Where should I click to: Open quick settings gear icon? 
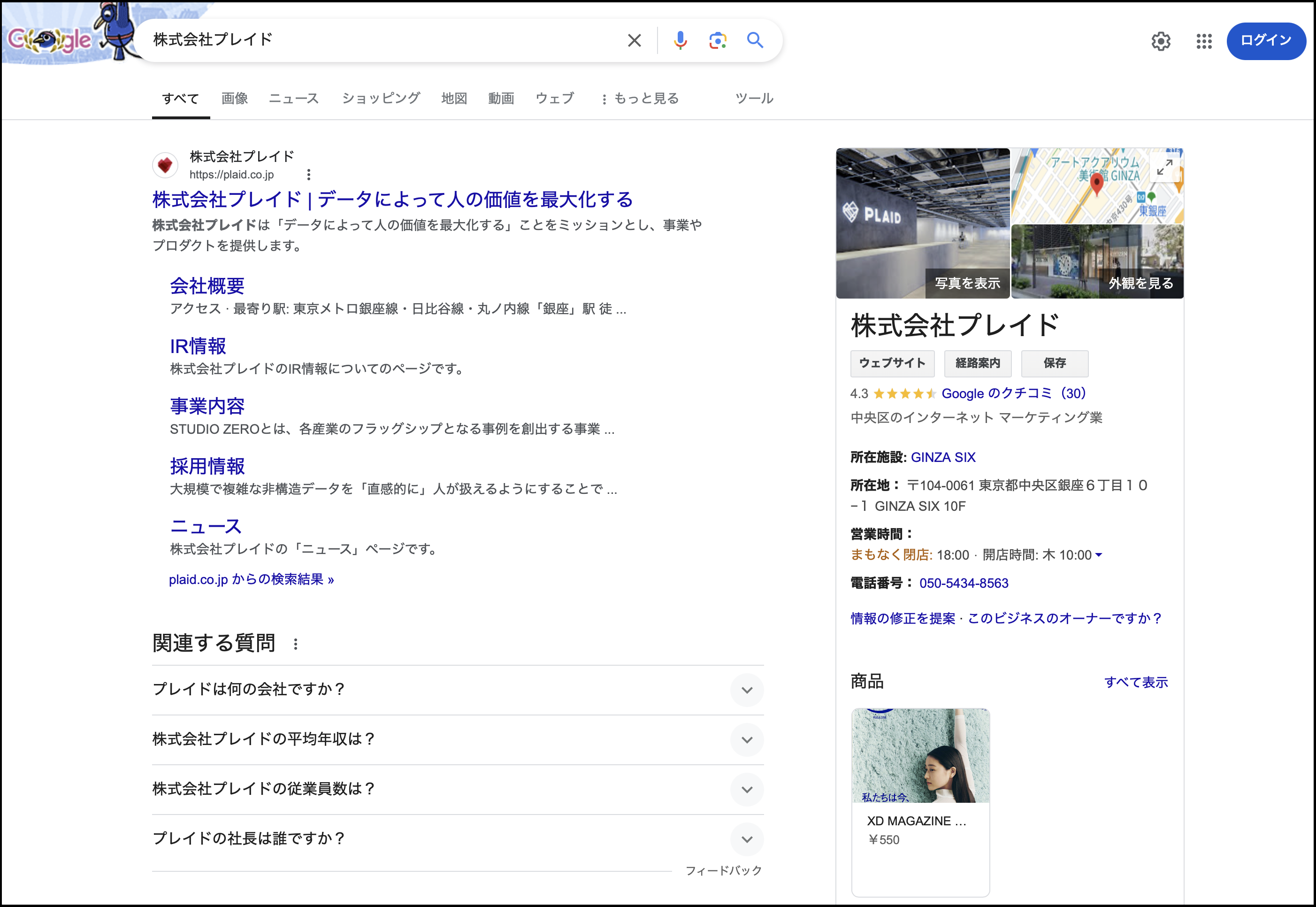coord(1160,41)
